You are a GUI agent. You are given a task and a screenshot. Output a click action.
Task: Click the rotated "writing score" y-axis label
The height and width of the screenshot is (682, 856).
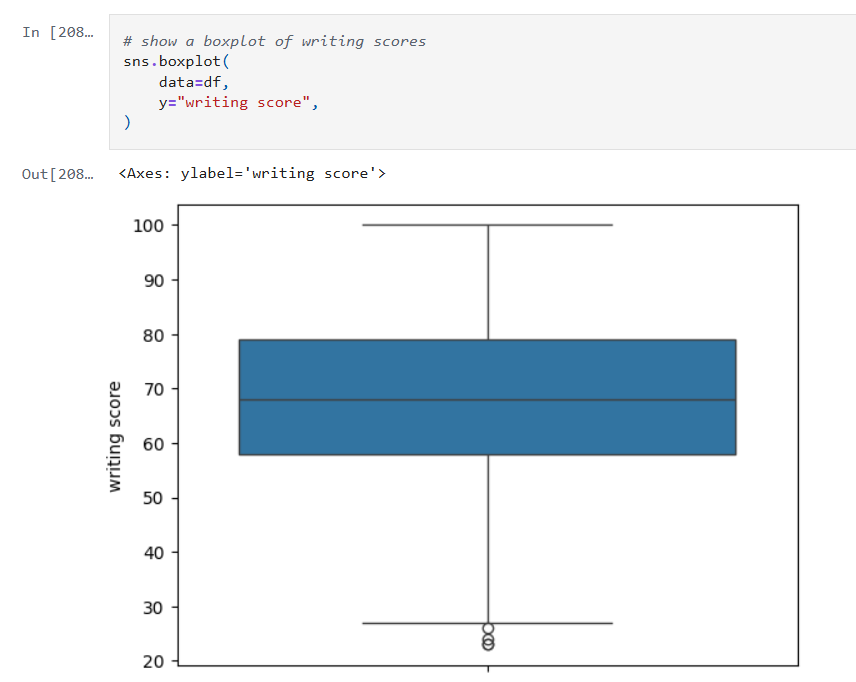115,436
